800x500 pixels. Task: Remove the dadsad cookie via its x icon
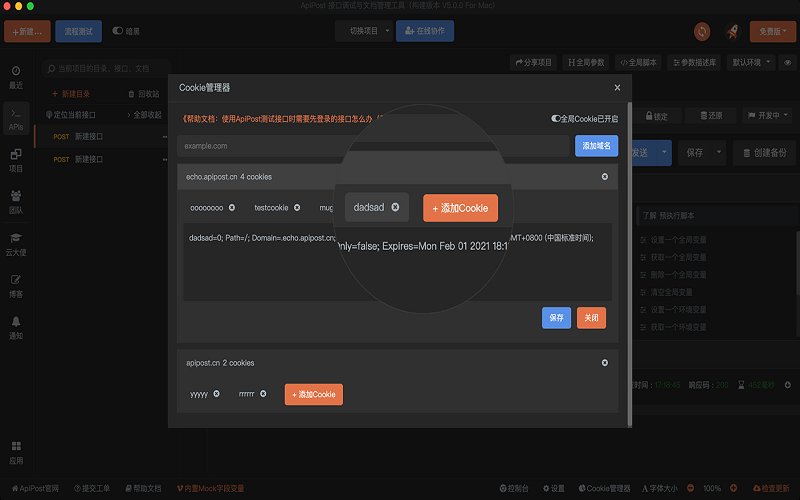click(395, 207)
